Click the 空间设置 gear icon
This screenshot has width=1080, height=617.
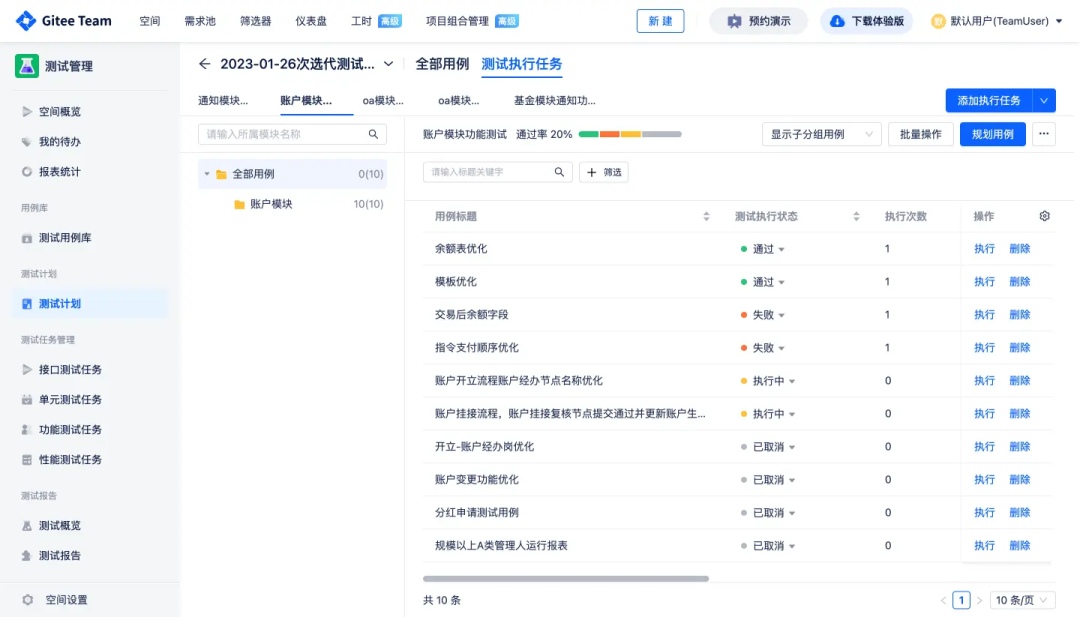[x=28, y=600]
